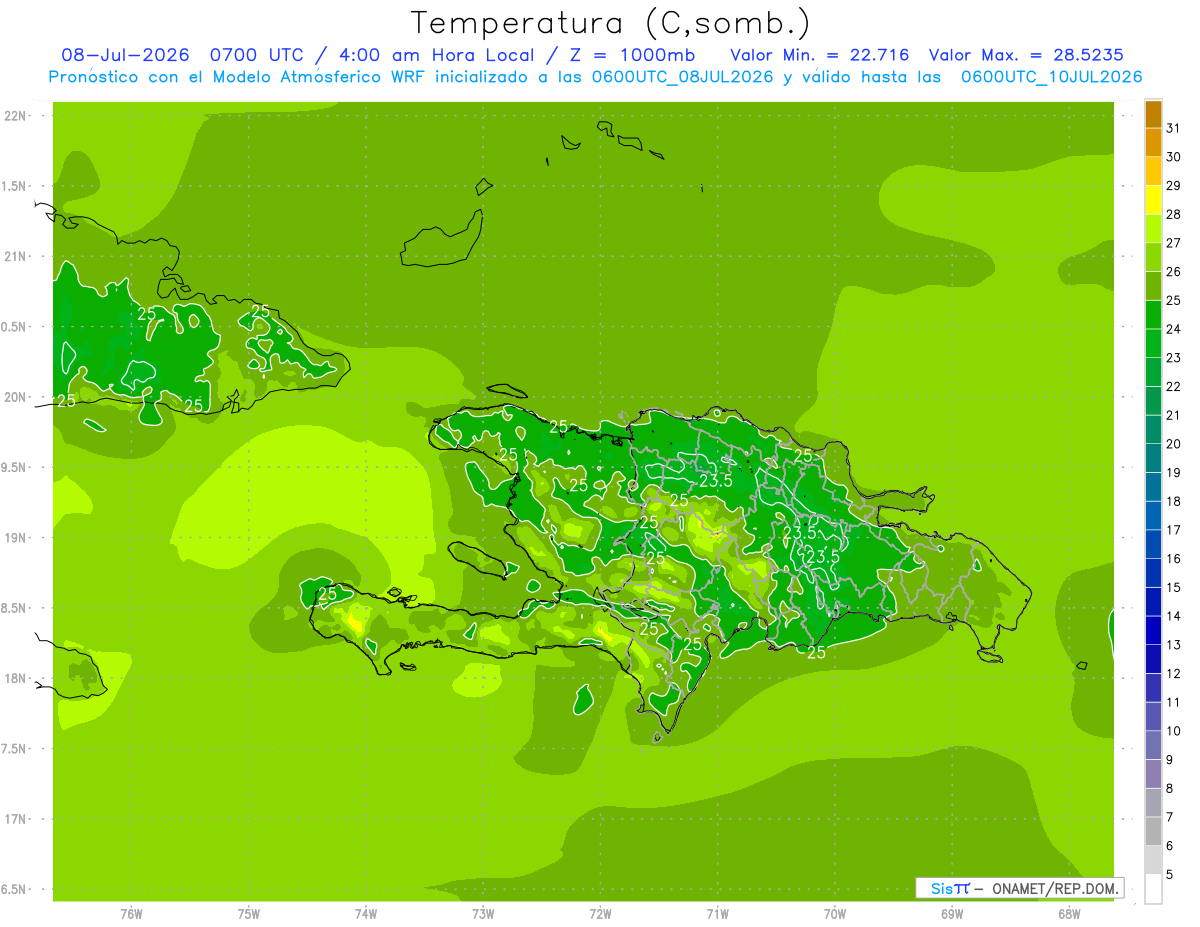Pick the teal swatch between 19 and 20
The width and height of the screenshot is (1200, 927).
tap(1153, 458)
